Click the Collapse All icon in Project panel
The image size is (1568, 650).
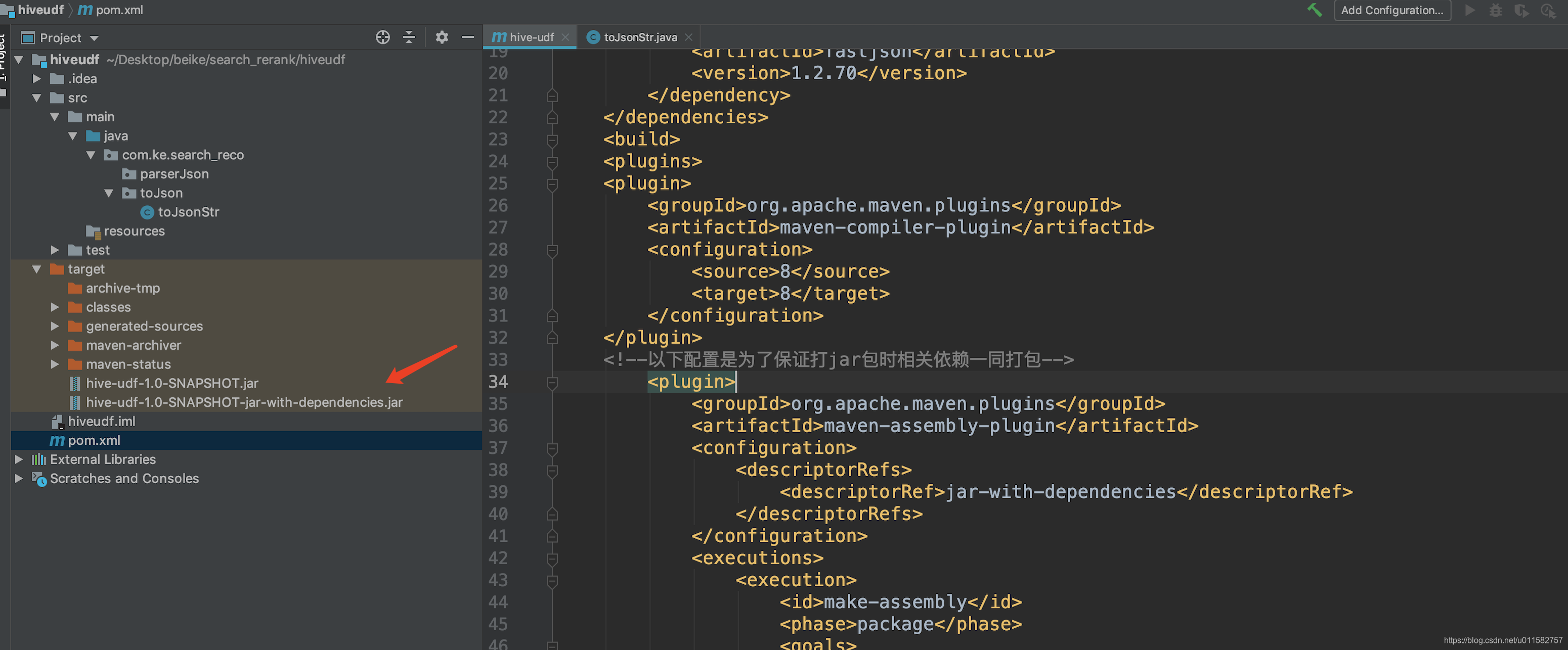(409, 38)
